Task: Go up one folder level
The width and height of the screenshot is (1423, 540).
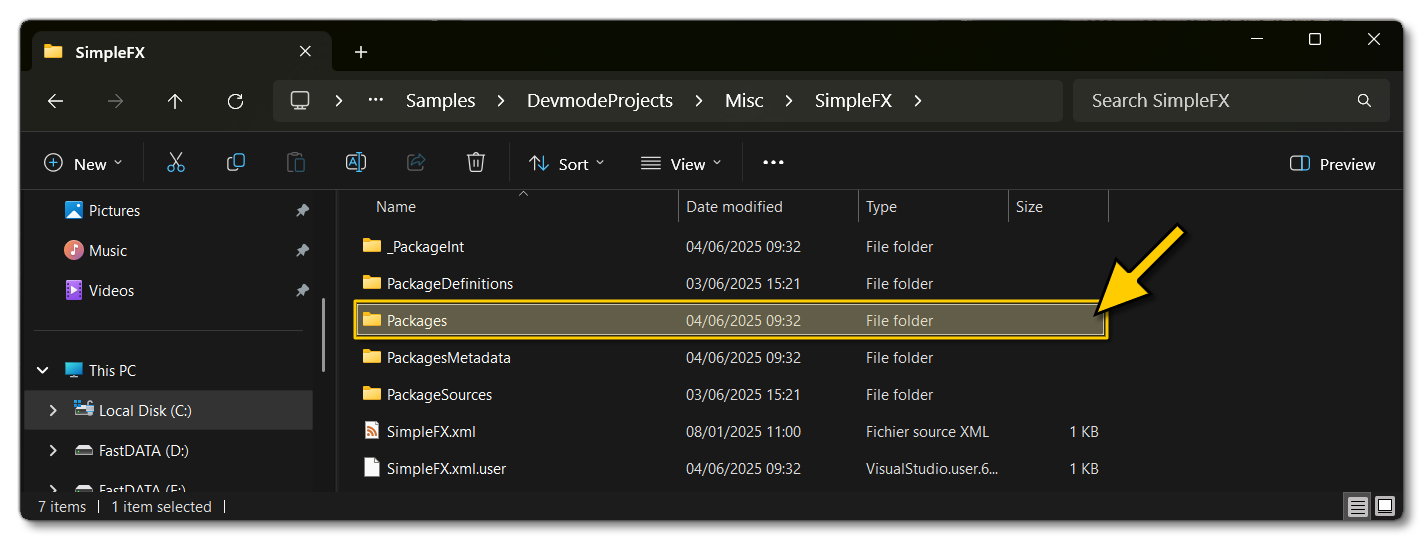Action: (175, 101)
